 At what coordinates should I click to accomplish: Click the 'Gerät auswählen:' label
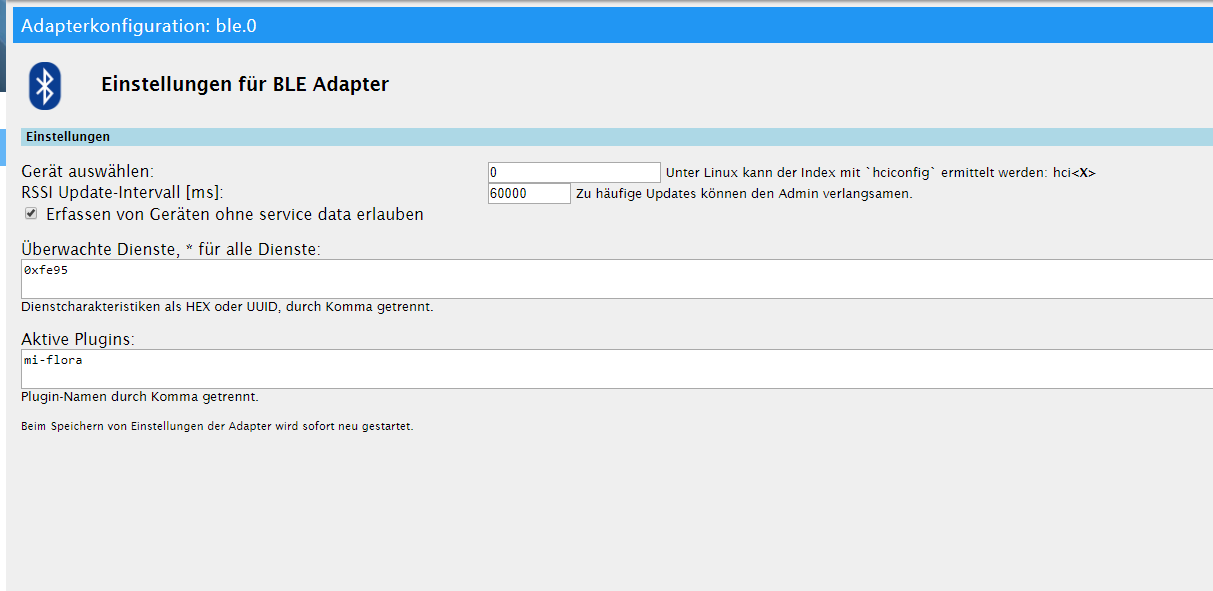point(88,172)
